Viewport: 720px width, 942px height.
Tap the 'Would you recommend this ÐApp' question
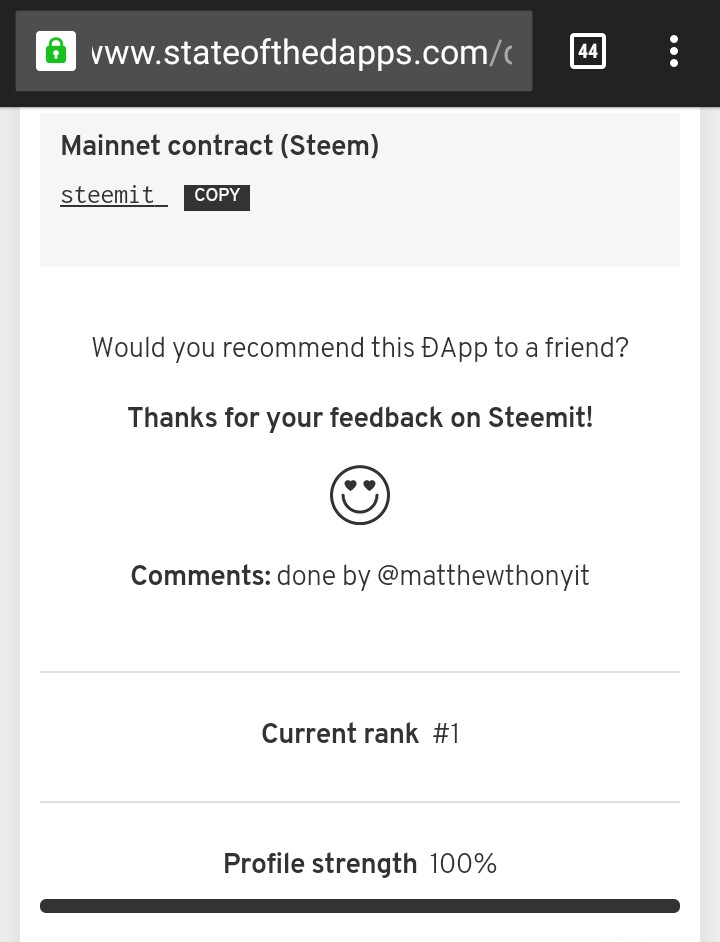(359, 348)
